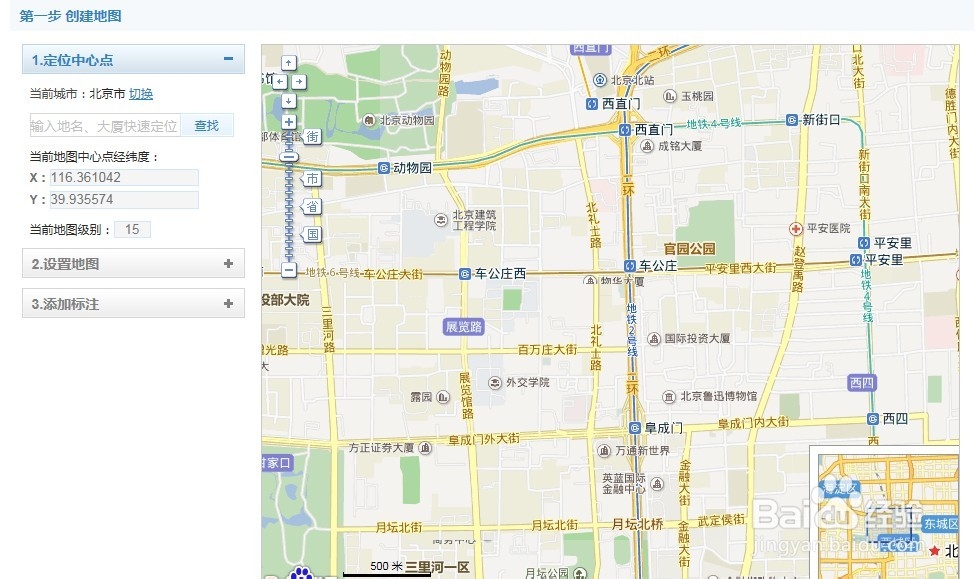Click the 平安医院 hospital cross icon
Viewport: 980px width, 579px height.
[796, 229]
